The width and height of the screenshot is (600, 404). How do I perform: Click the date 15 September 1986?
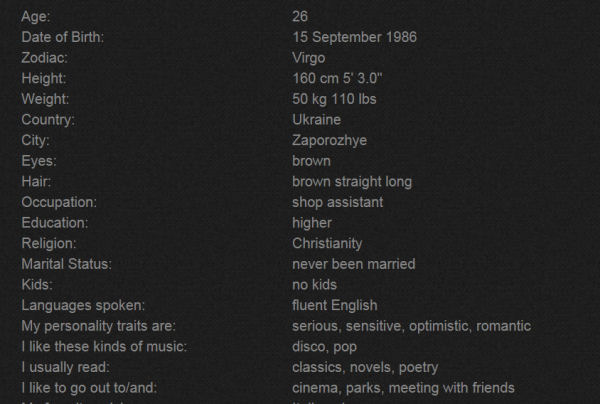(x=354, y=37)
